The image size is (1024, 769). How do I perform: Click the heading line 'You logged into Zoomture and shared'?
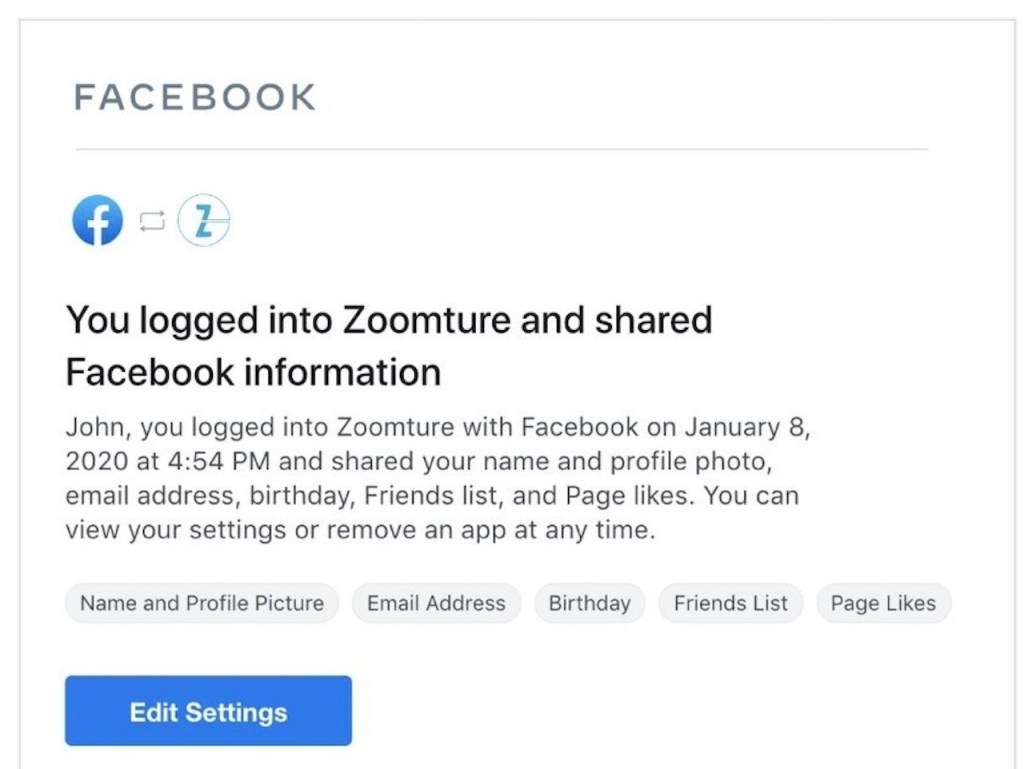[x=389, y=321]
